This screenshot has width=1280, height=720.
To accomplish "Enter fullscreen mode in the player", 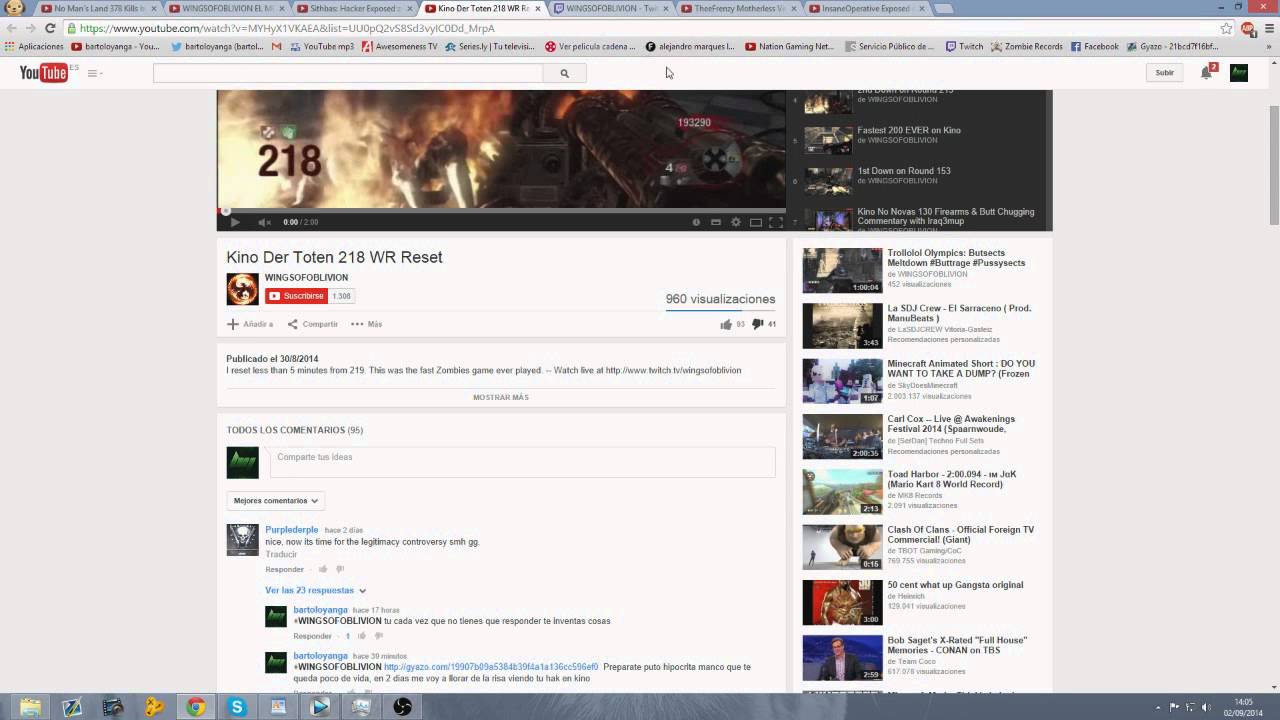I will [776, 222].
